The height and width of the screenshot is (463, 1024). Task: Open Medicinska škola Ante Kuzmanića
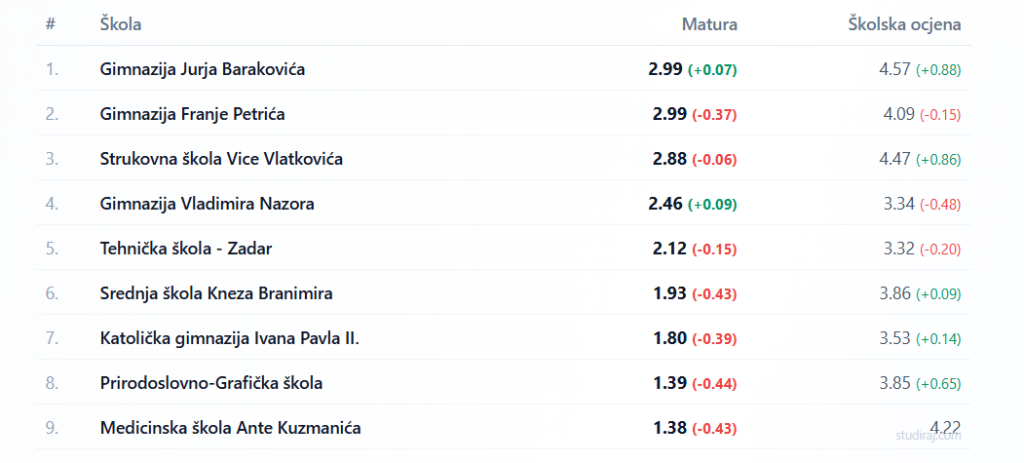[x=230, y=428]
